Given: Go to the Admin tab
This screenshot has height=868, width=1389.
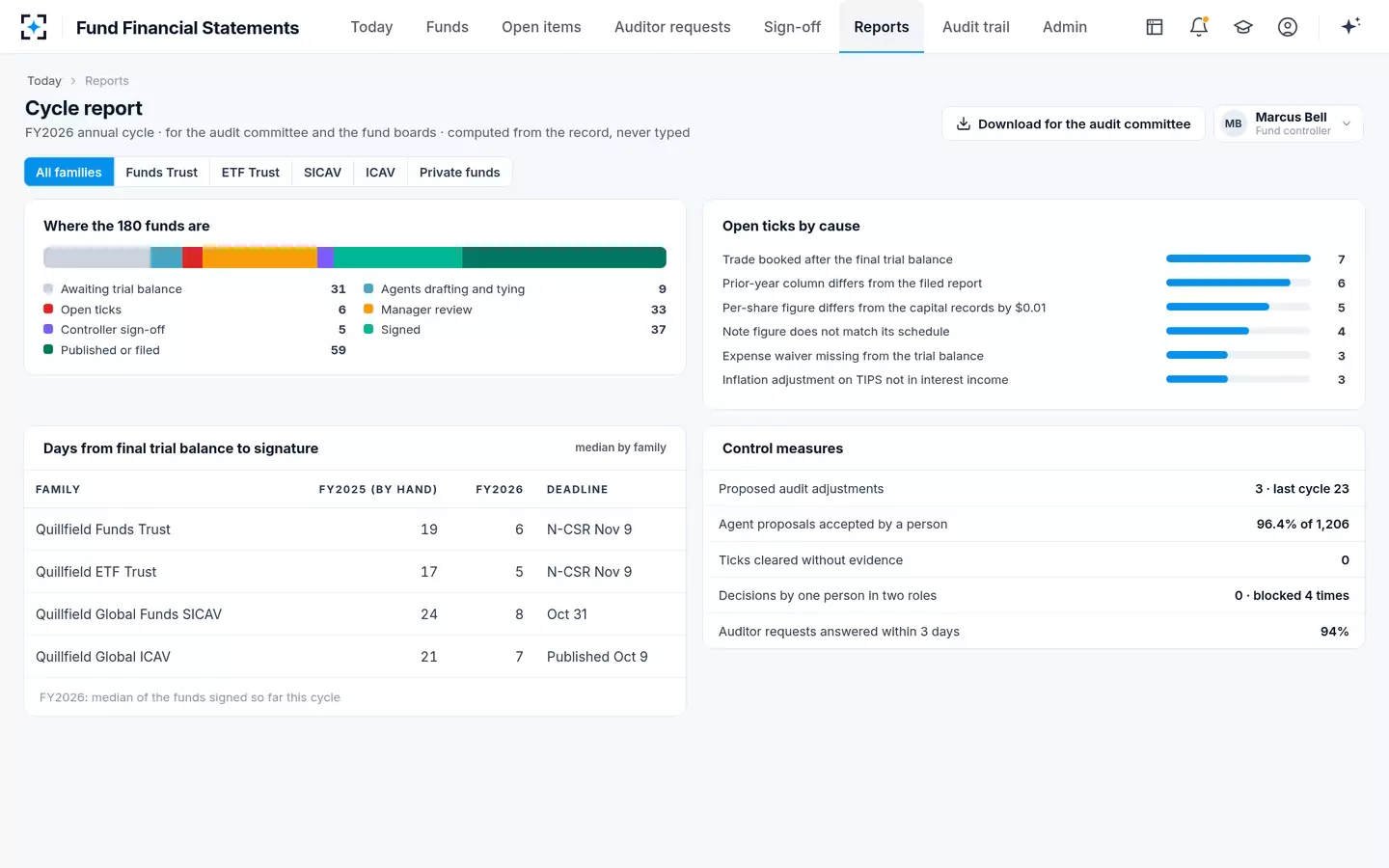Looking at the screenshot, I should [x=1065, y=27].
